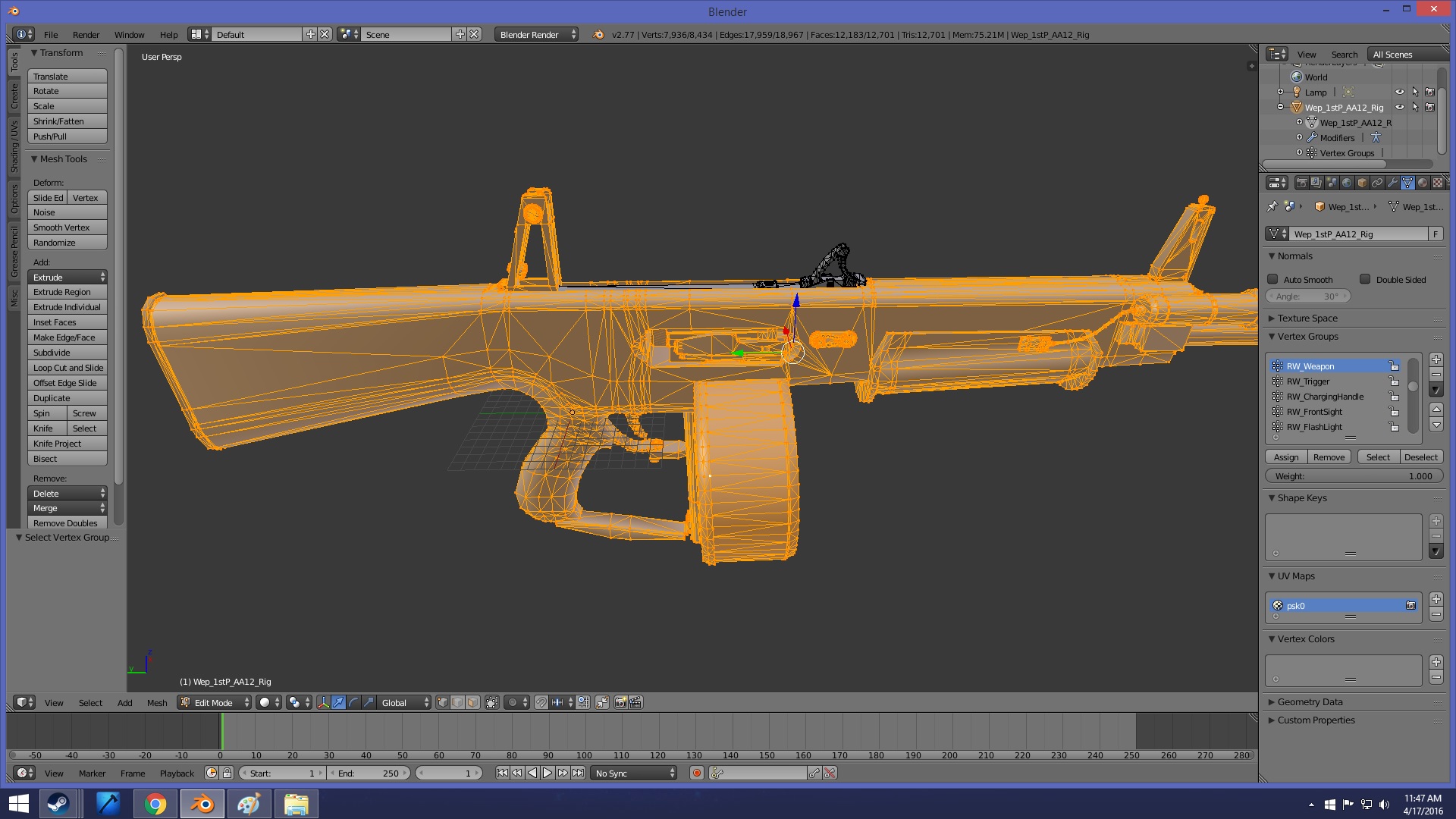Enable the Auto Smooth checkbox
Viewport: 1456px width, 819px height.
coord(1273,280)
